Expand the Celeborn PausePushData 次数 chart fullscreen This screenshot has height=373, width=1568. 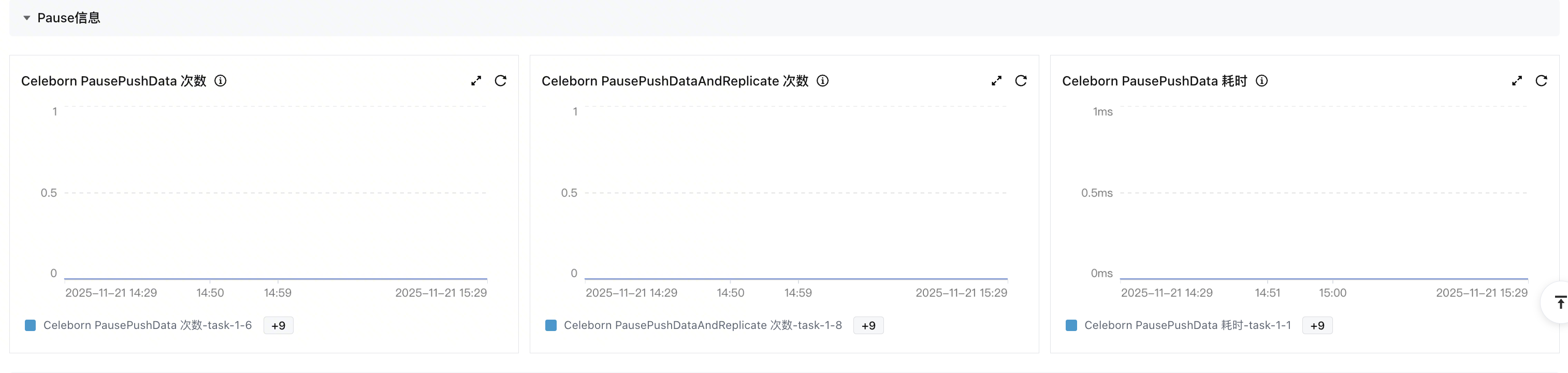(476, 81)
